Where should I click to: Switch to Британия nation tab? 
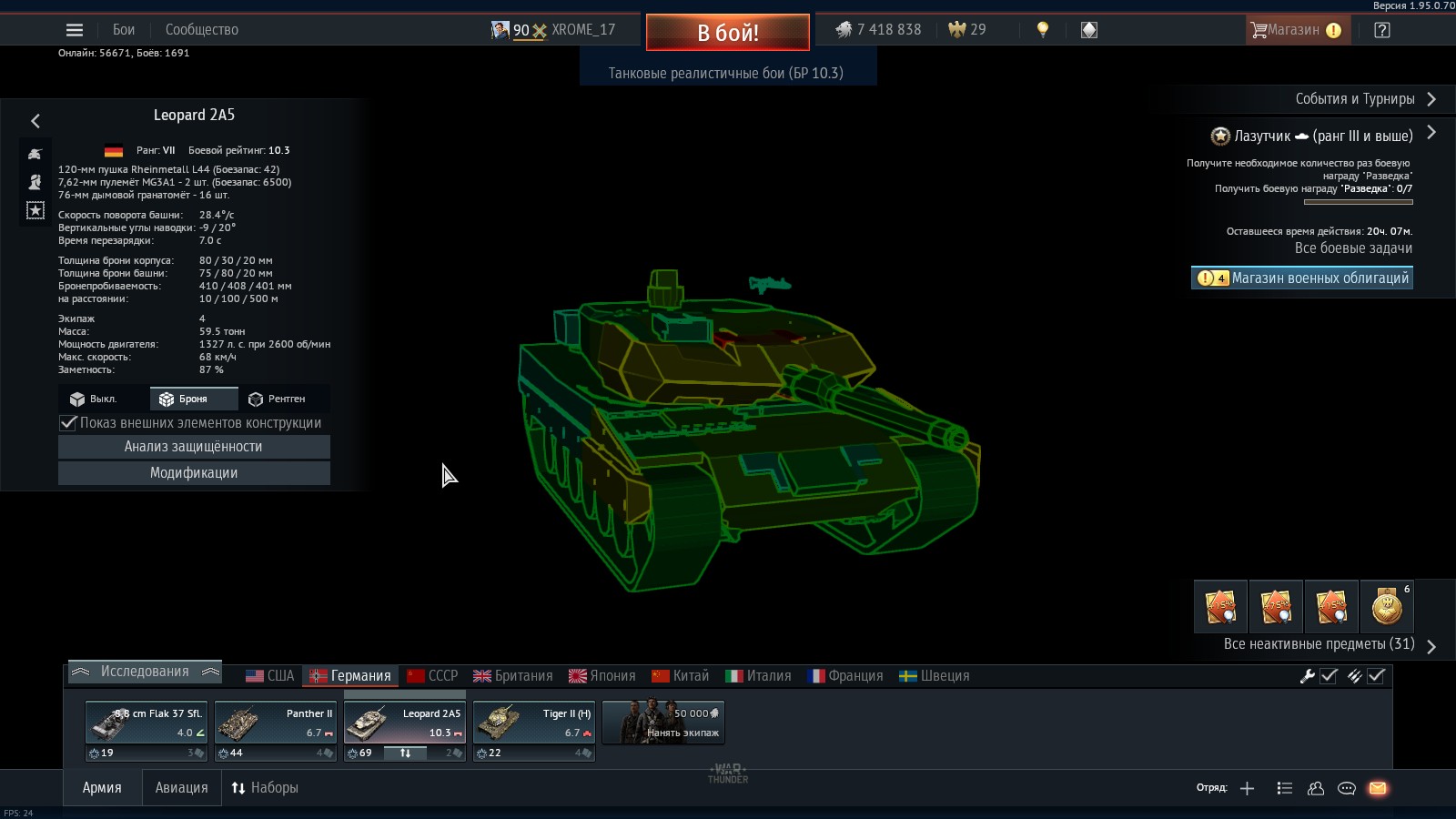coord(513,676)
